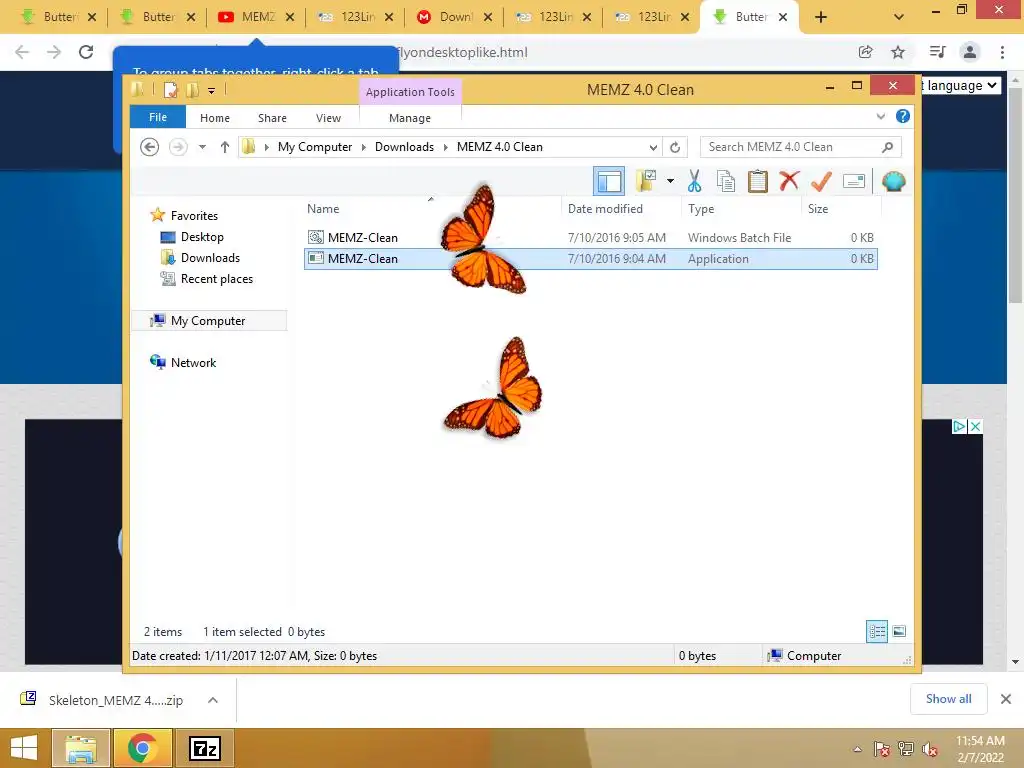Screen dimensions: 1024x768
Task: Select the MEMZ-Clean Application file
Action: [590, 259]
